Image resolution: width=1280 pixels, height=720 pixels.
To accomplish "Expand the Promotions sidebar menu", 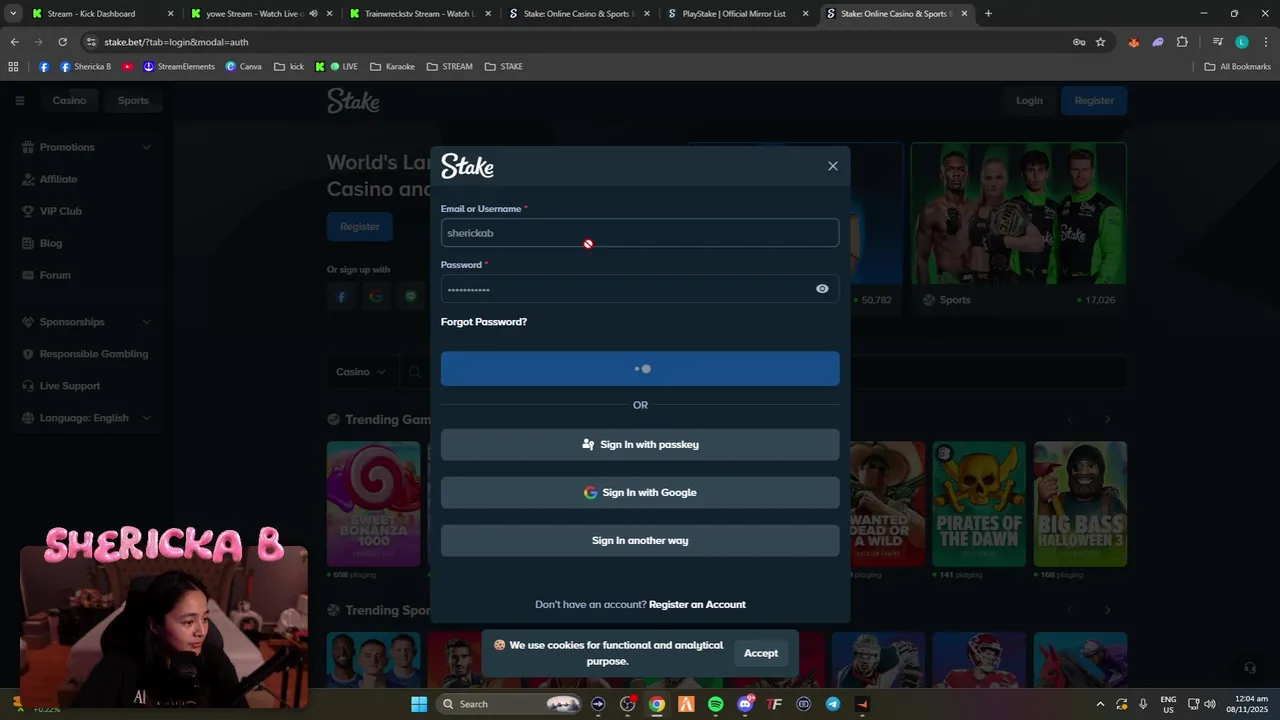I will tap(86, 147).
